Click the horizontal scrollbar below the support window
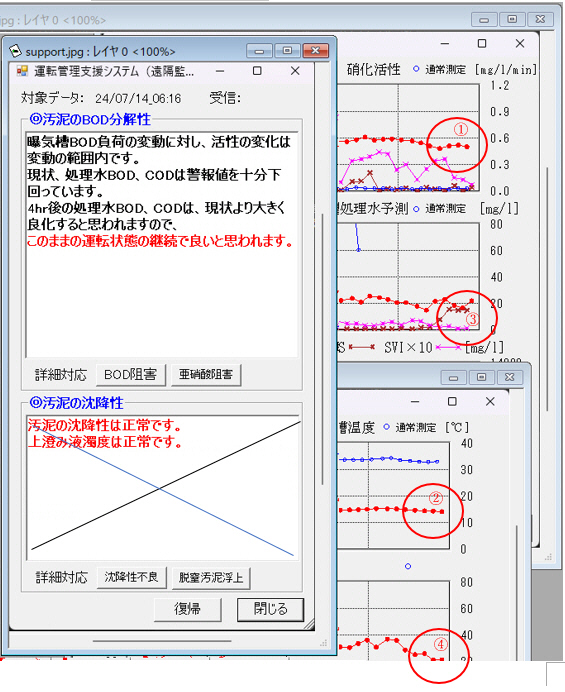 click(162, 641)
